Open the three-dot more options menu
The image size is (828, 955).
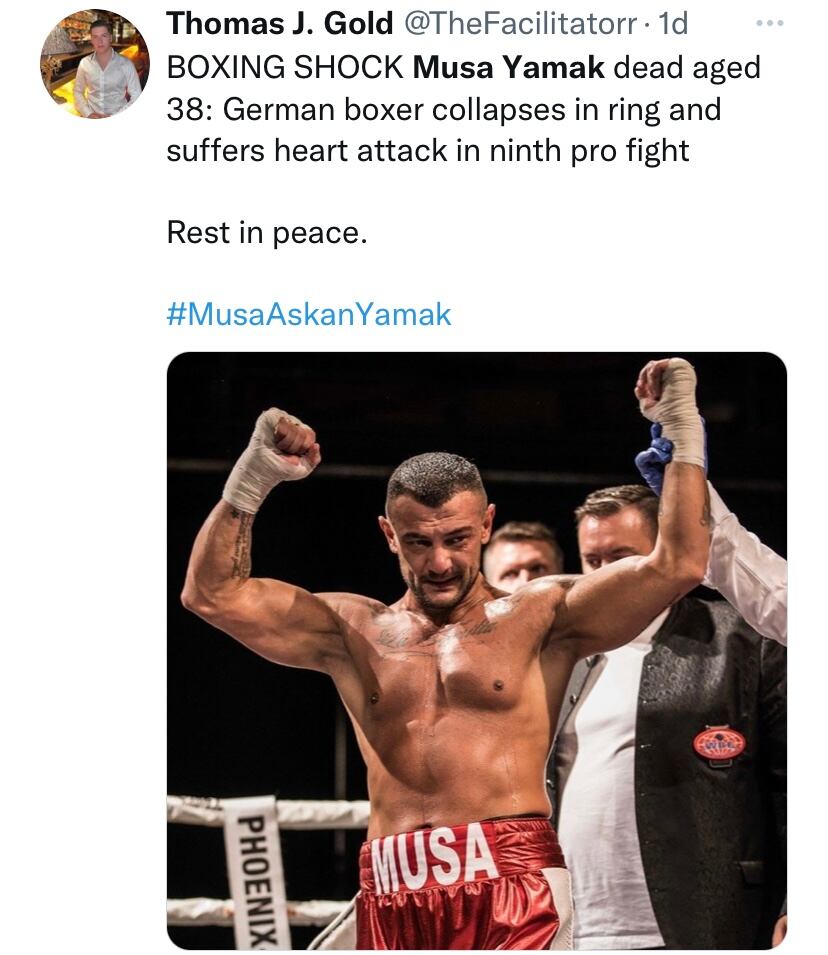(769, 24)
